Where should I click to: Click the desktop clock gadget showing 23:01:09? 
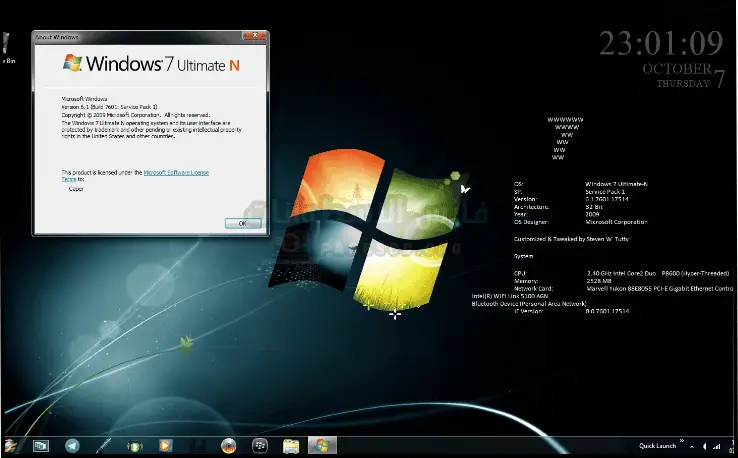[660, 43]
